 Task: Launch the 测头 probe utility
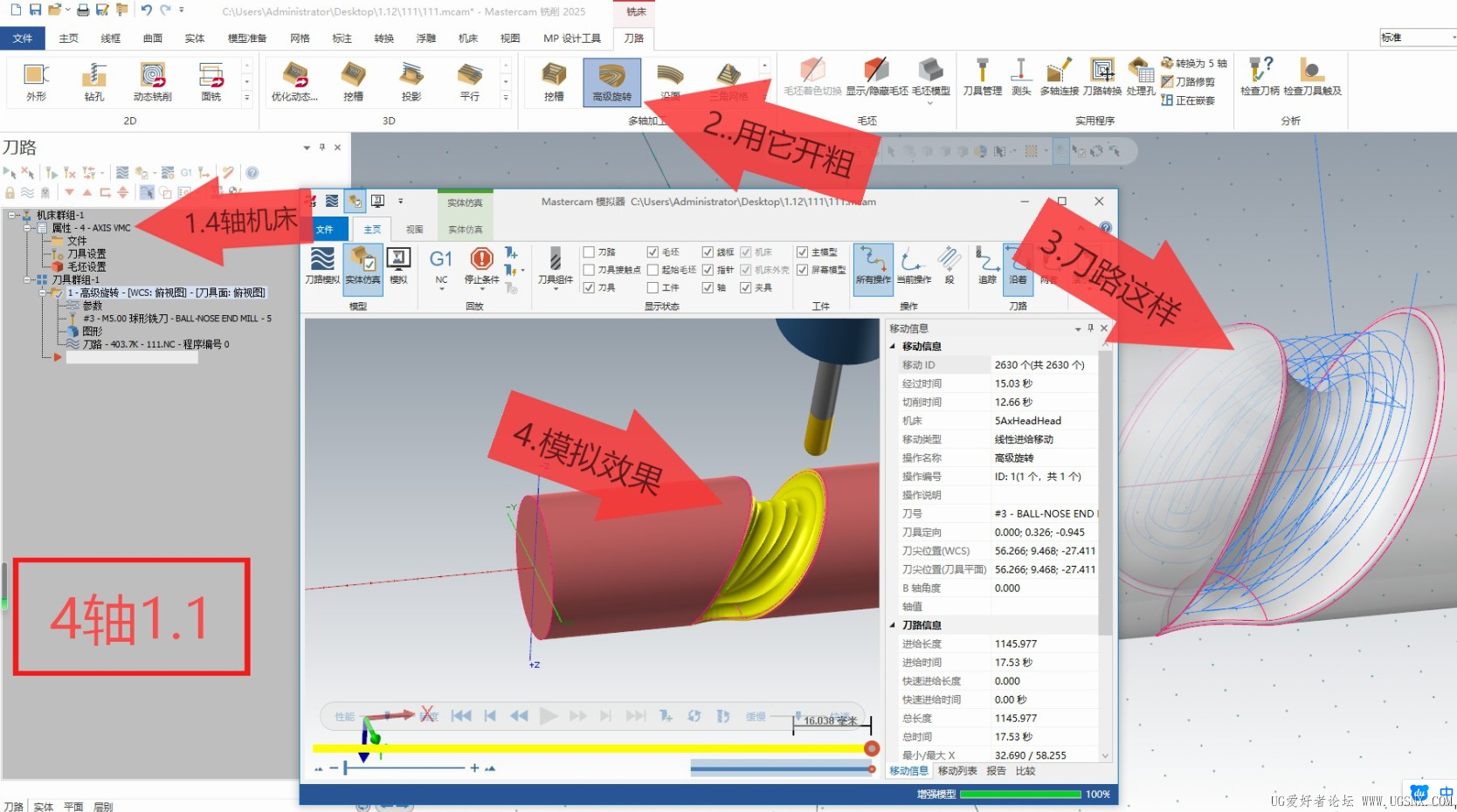tap(1020, 78)
